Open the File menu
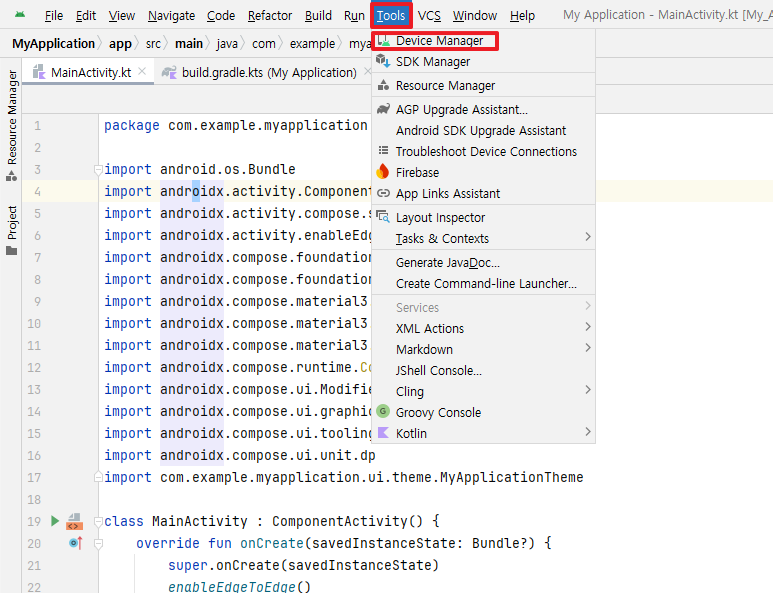This screenshot has width=773, height=593. tap(54, 16)
